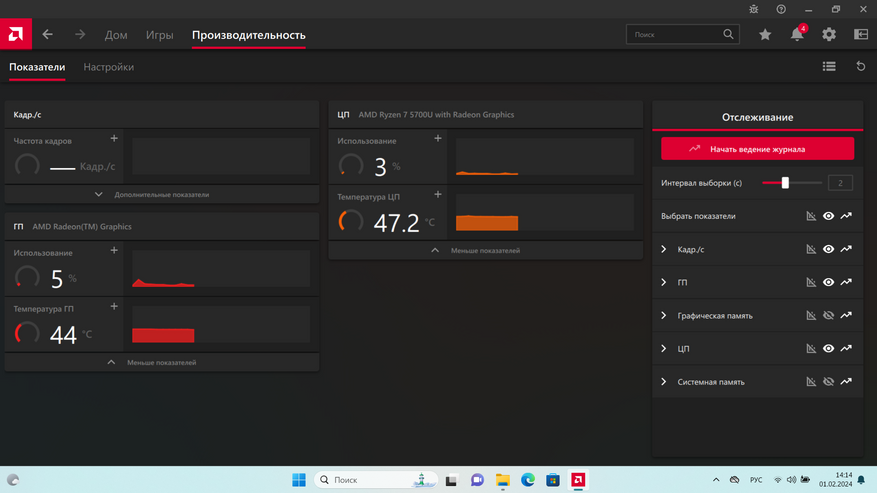877x493 pixels.
Task: Add metric next to Температура ЦП
Action: click(x=438, y=195)
